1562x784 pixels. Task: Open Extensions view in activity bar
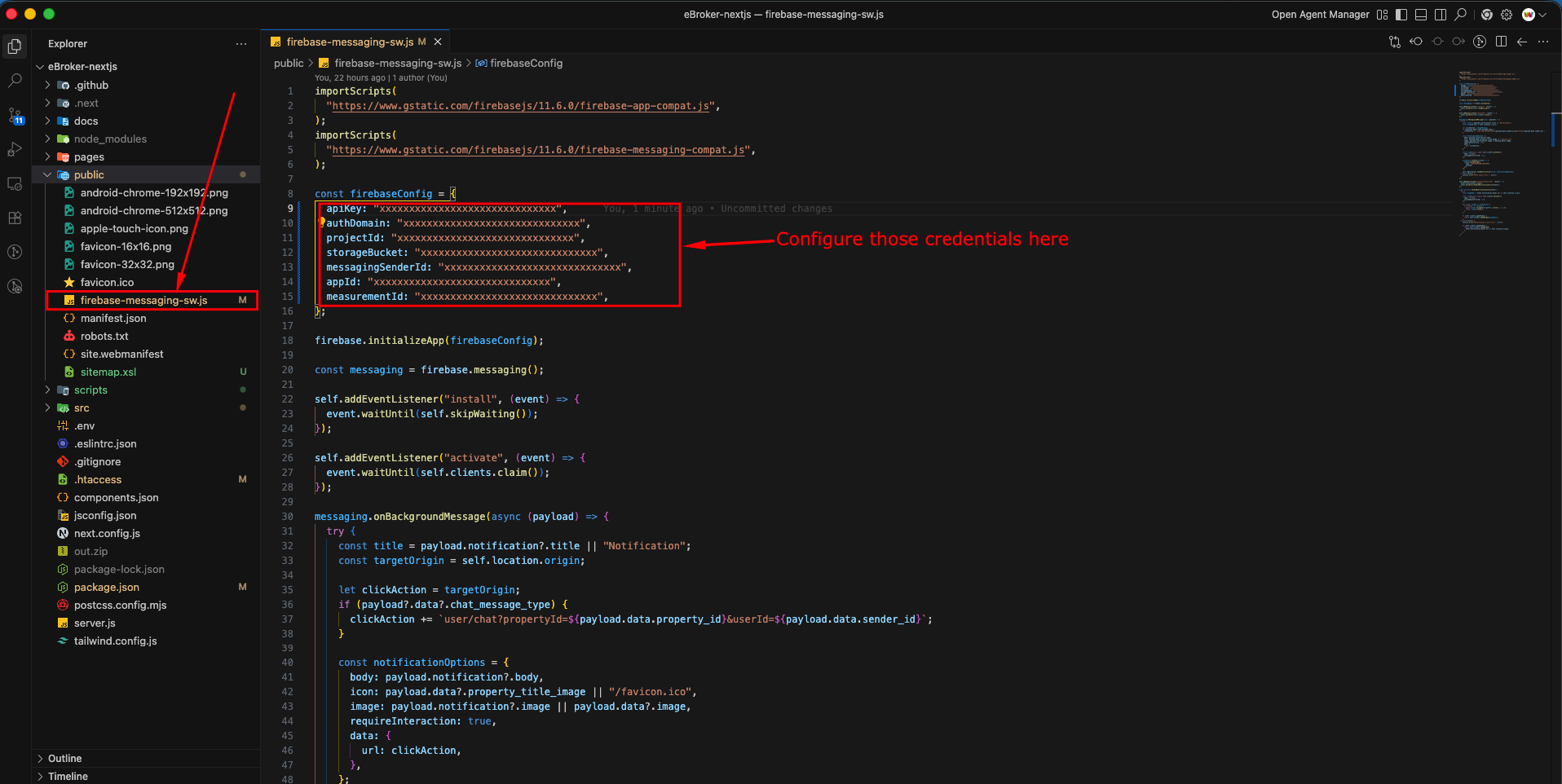click(x=15, y=218)
